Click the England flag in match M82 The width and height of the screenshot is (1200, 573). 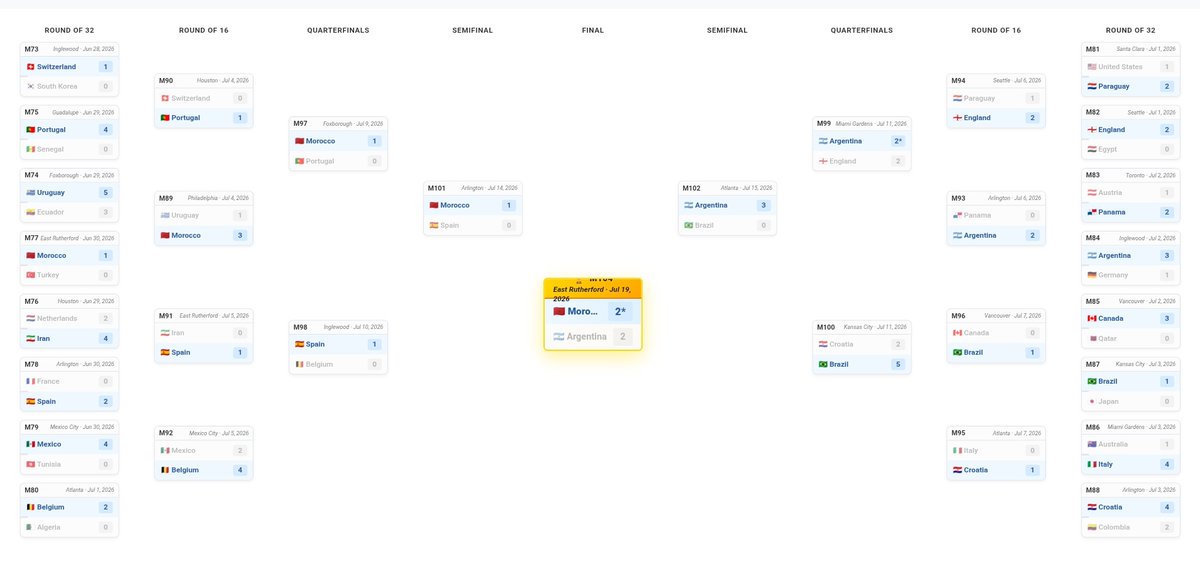pyautogui.click(x=1092, y=130)
